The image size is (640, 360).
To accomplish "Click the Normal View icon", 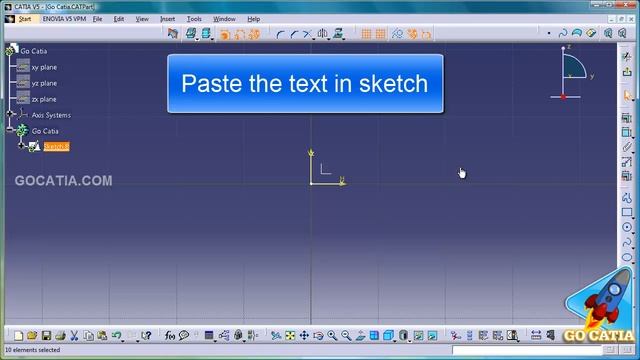I will click(360, 336).
